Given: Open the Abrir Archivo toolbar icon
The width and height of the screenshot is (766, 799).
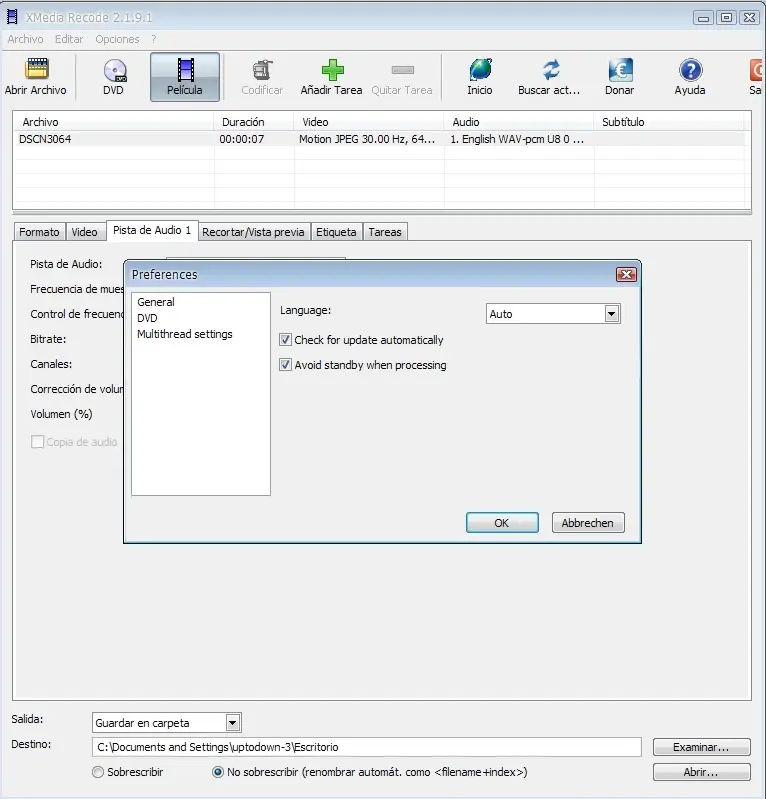Looking at the screenshot, I should pyautogui.click(x=36, y=76).
